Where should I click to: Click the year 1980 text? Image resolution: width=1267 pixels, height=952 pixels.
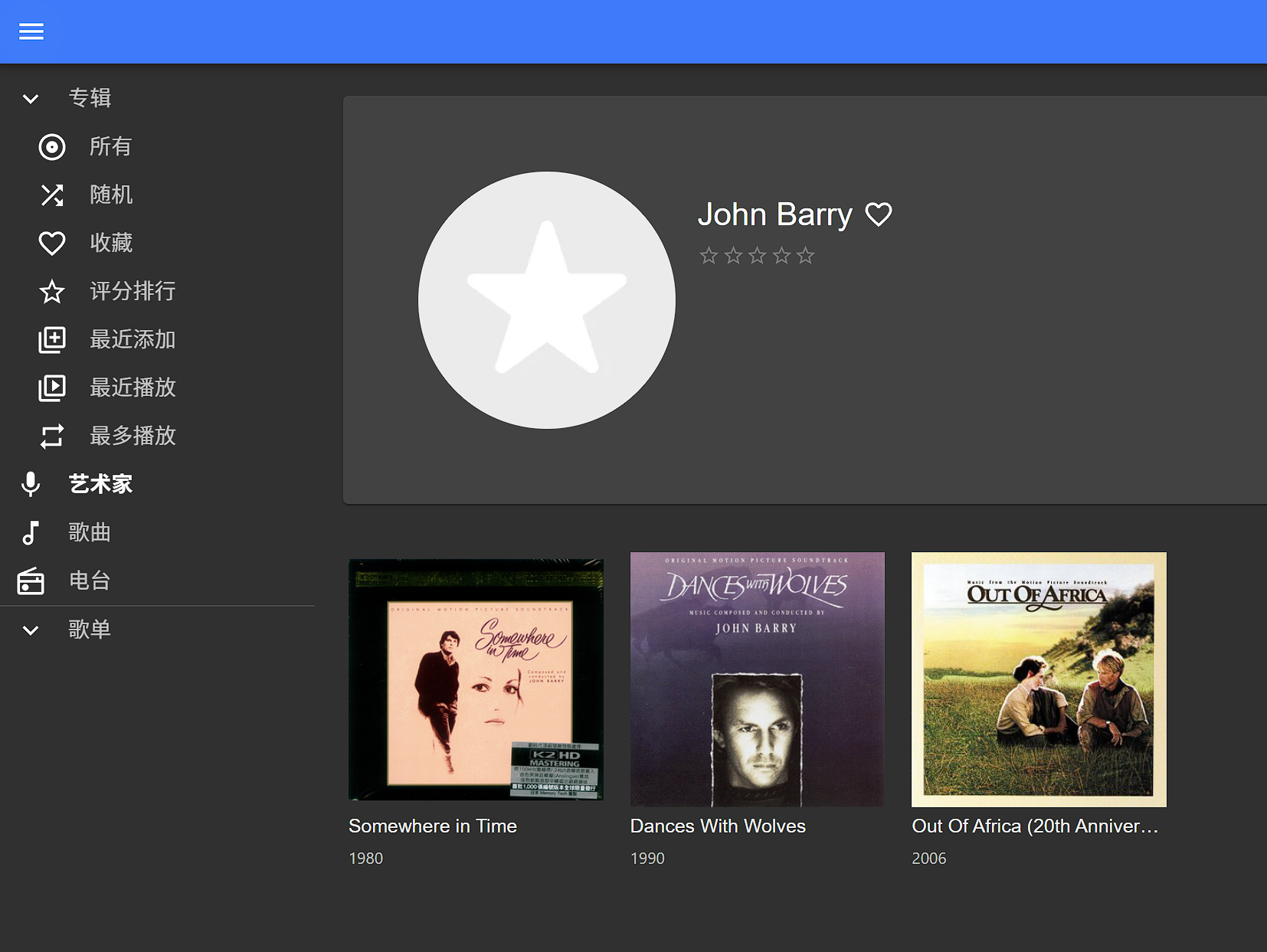[x=365, y=859]
